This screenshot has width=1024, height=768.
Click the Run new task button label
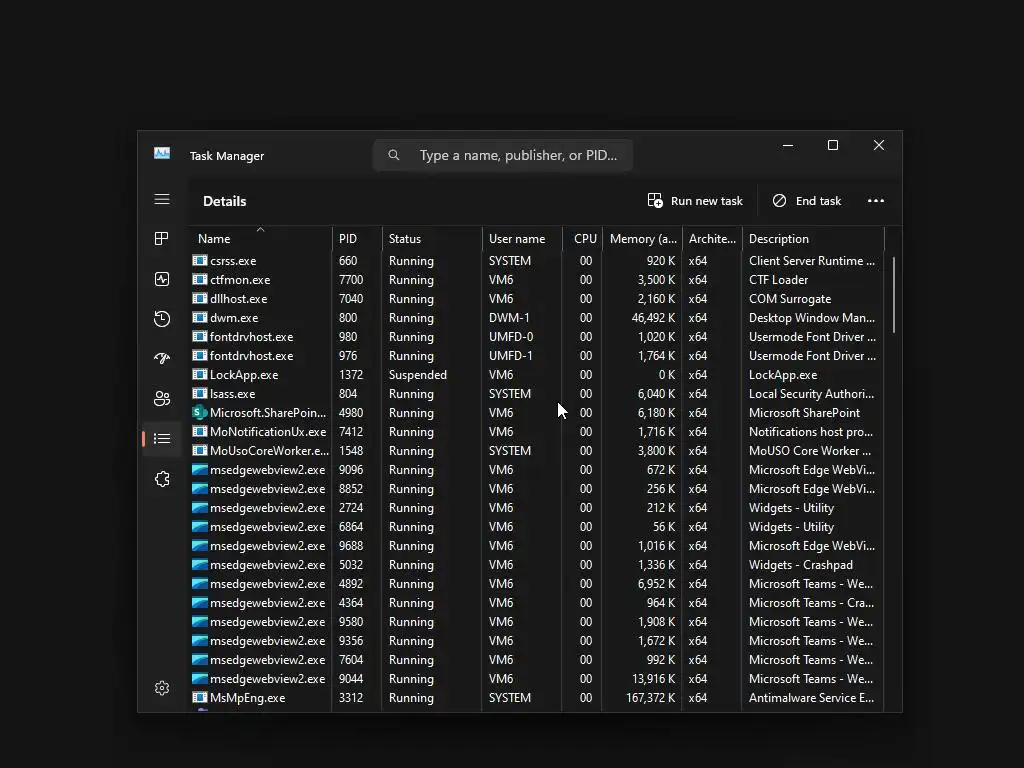pos(707,201)
